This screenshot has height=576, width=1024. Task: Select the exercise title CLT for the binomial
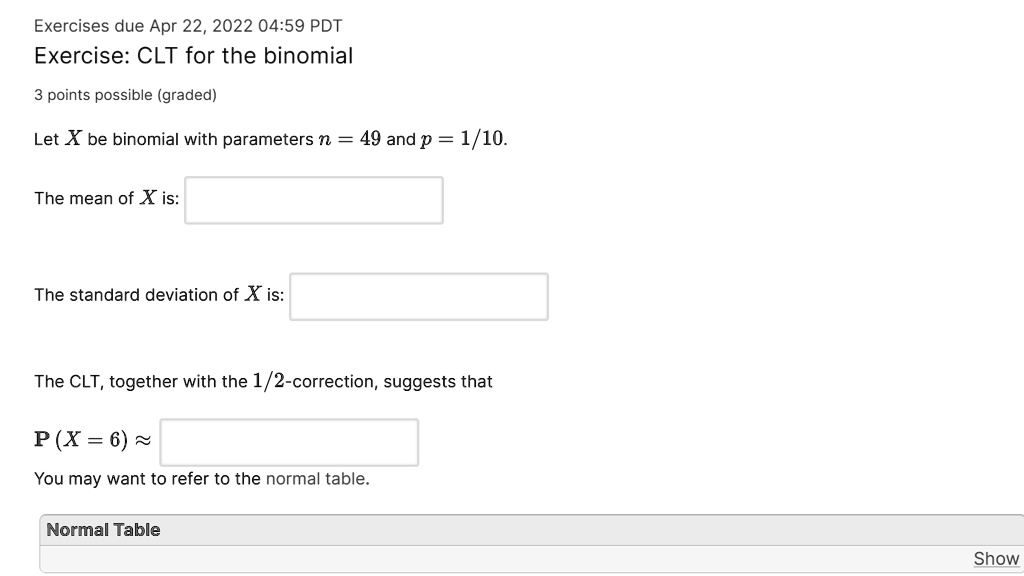click(194, 56)
